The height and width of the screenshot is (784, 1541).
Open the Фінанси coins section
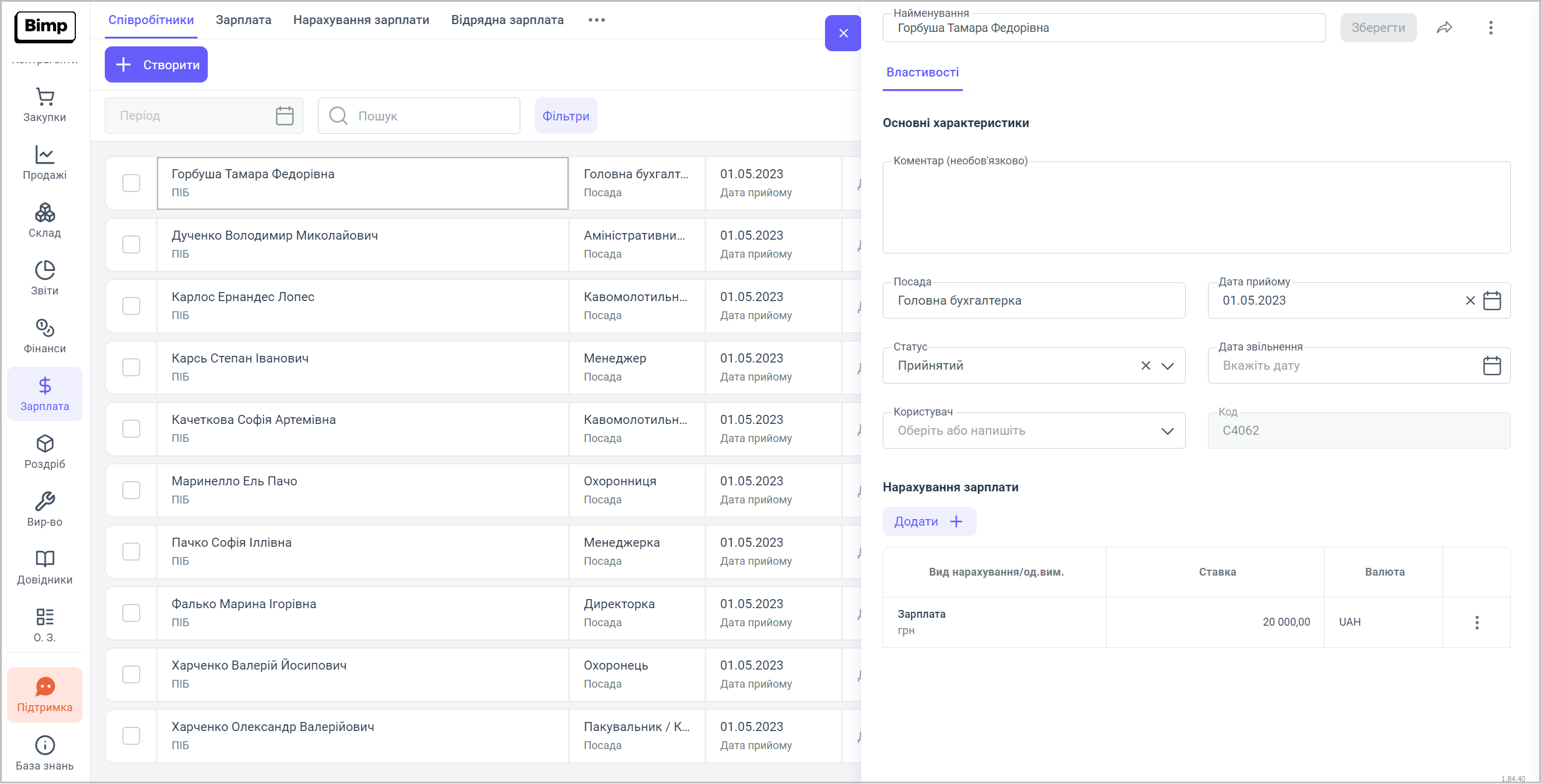45,336
